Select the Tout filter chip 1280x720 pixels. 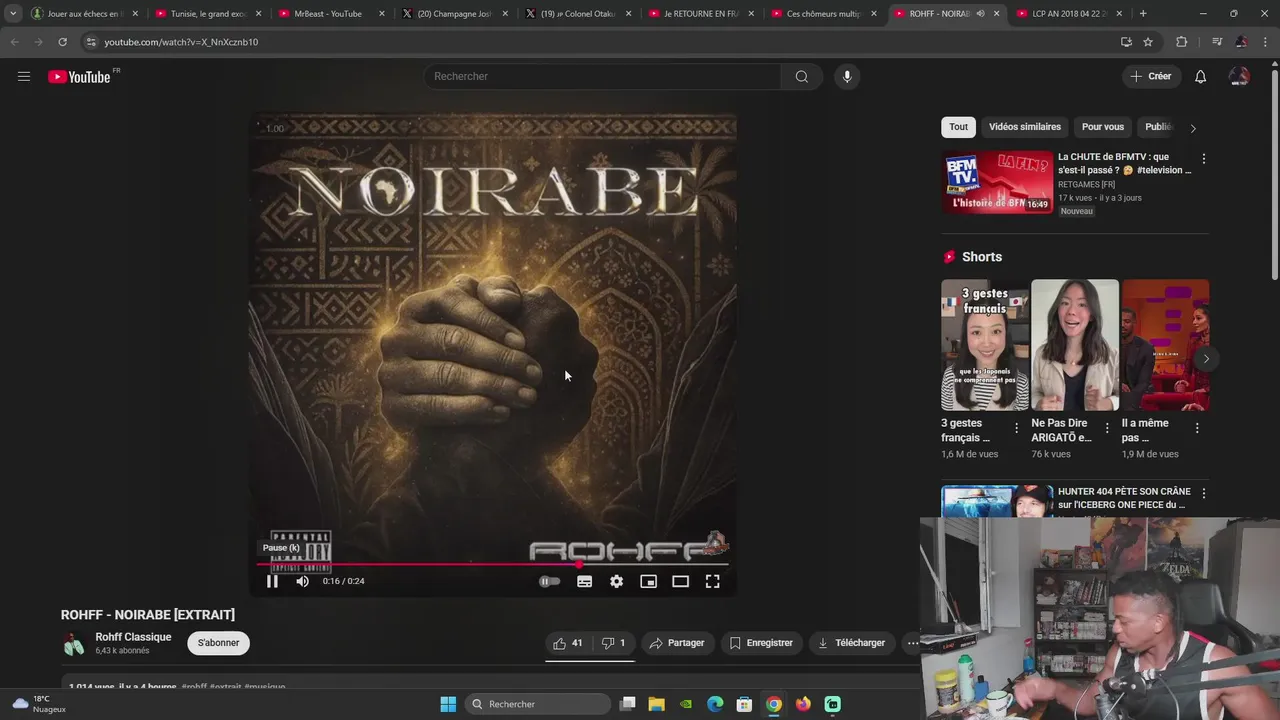point(958,127)
